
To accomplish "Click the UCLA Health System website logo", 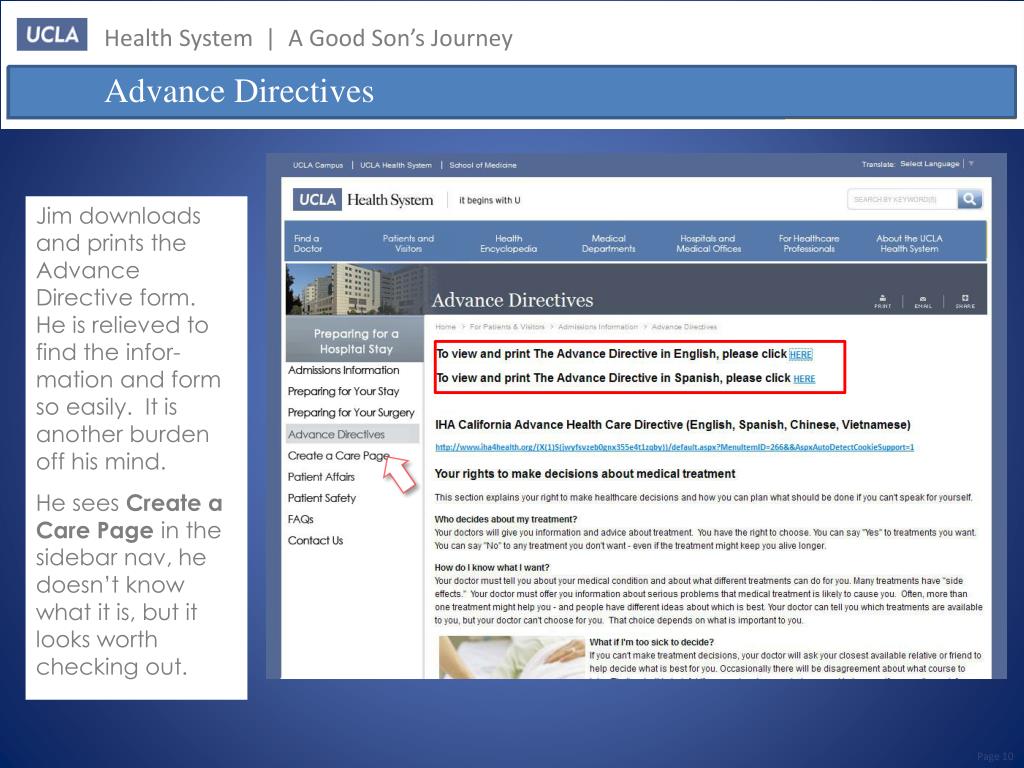I will (x=363, y=200).
